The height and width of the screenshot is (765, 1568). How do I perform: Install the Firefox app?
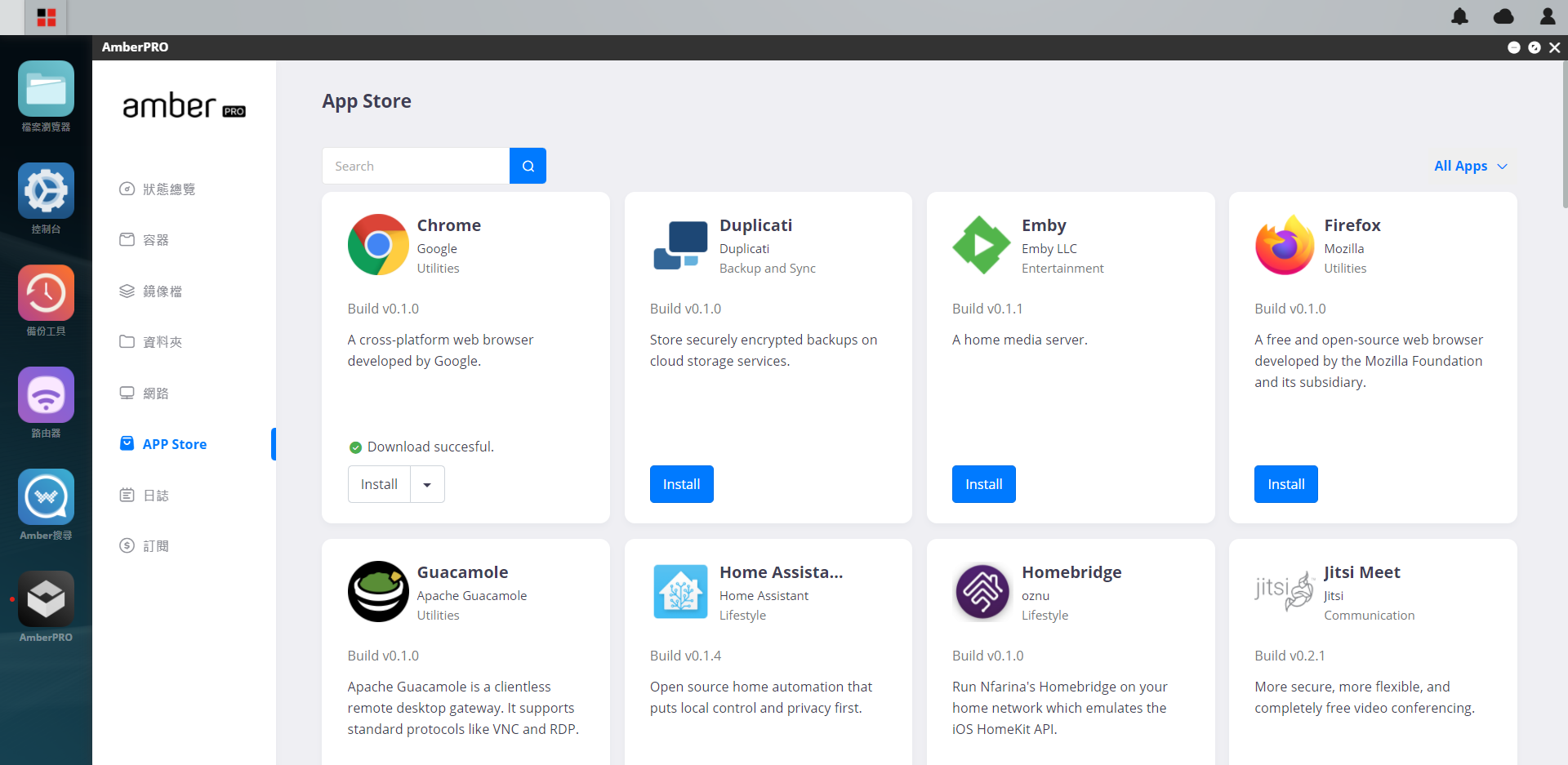point(1285,484)
